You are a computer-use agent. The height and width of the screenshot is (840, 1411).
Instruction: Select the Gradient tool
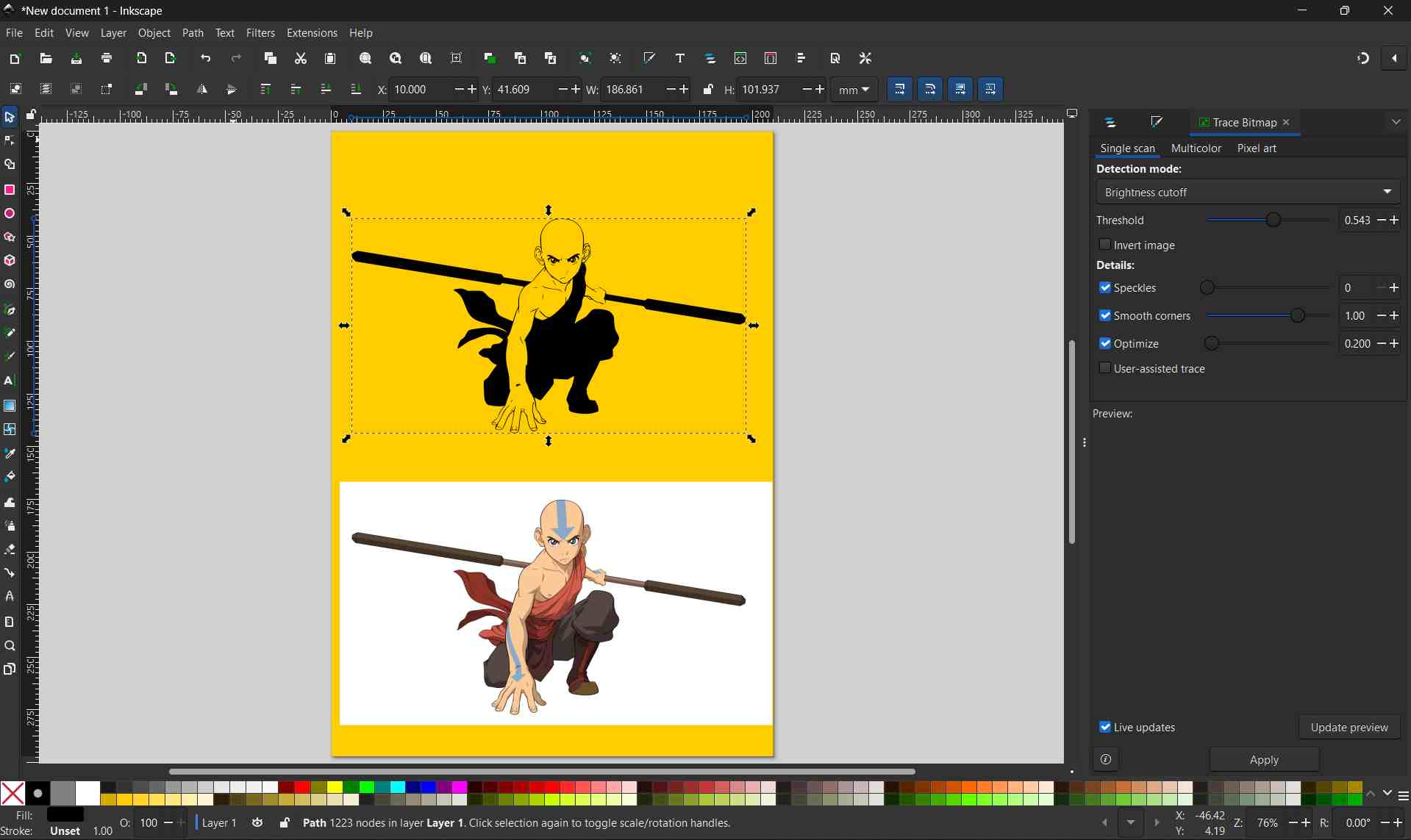[x=10, y=405]
